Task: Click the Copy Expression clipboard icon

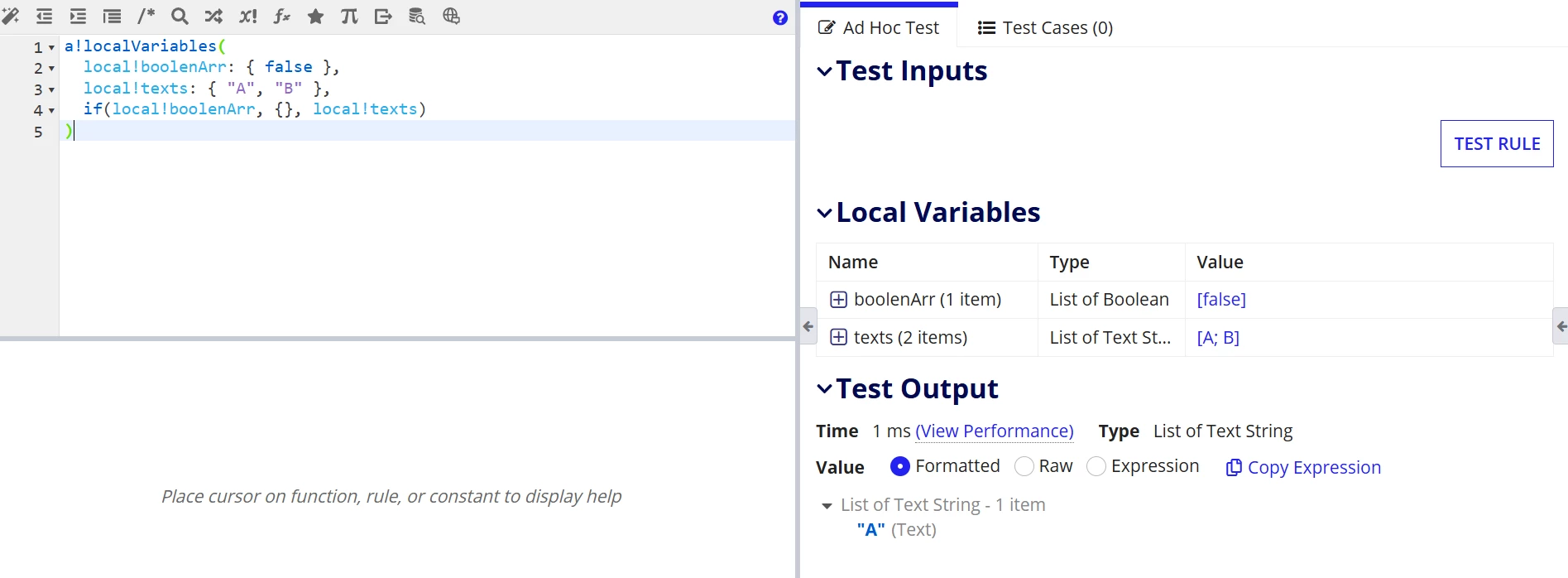Action: [x=1234, y=468]
